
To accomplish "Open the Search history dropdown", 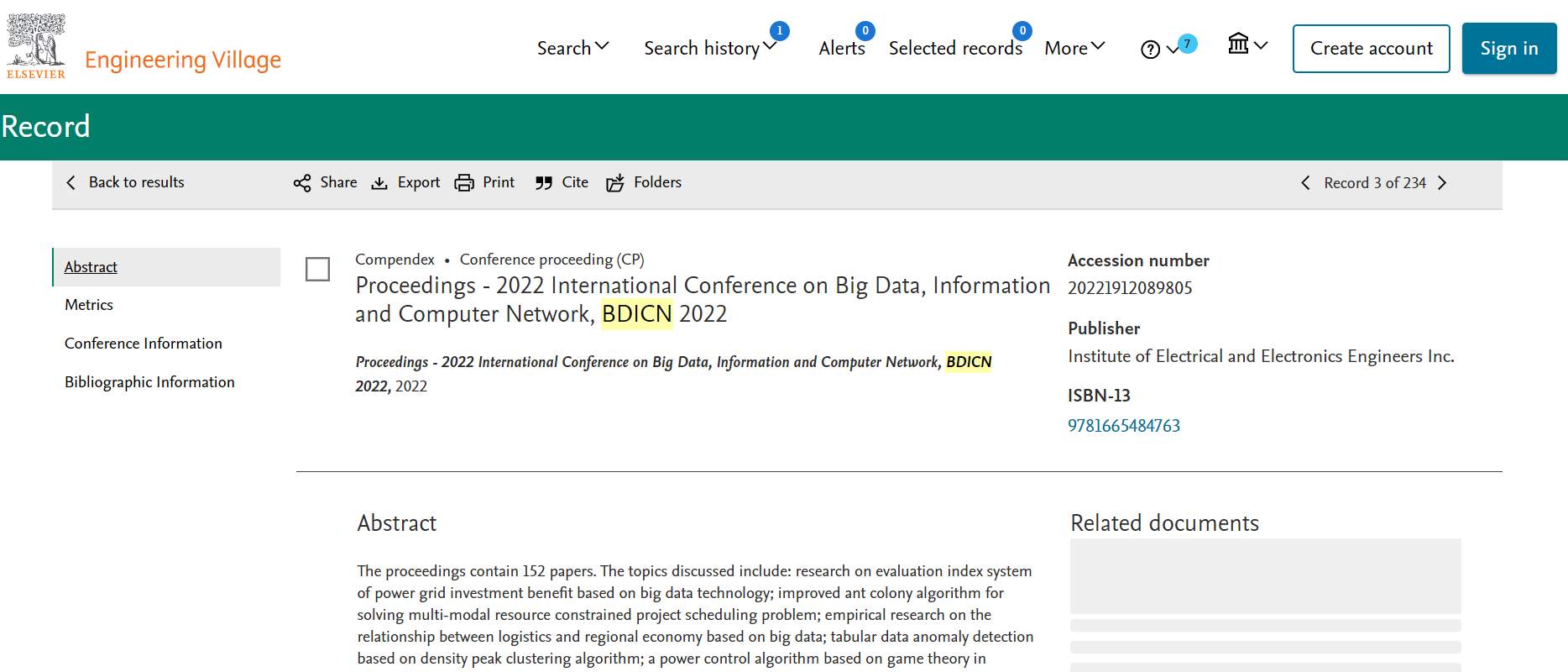I will 710,48.
